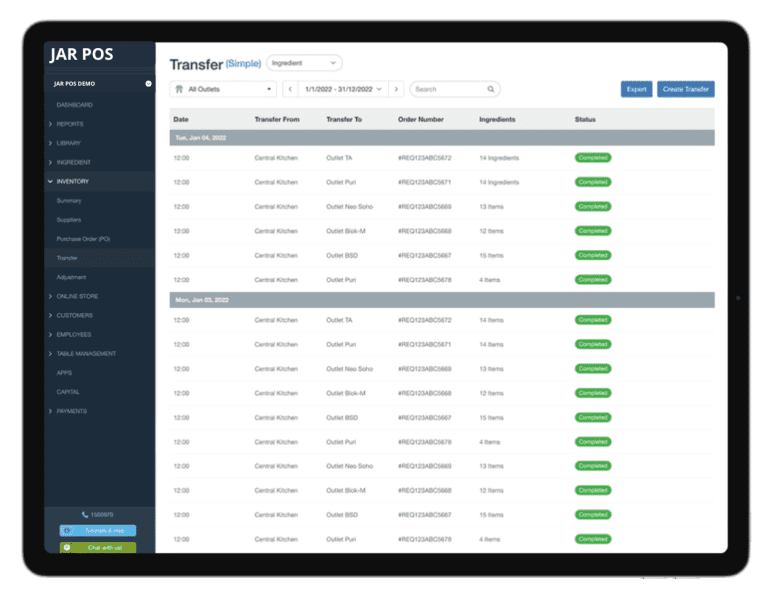Viewport: 768px width, 594px height.
Task: Click the Simple mode link
Action: tap(243, 63)
